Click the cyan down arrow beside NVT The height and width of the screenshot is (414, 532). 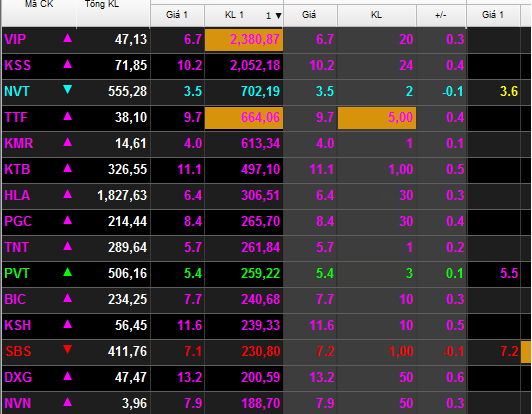pos(68,90)
